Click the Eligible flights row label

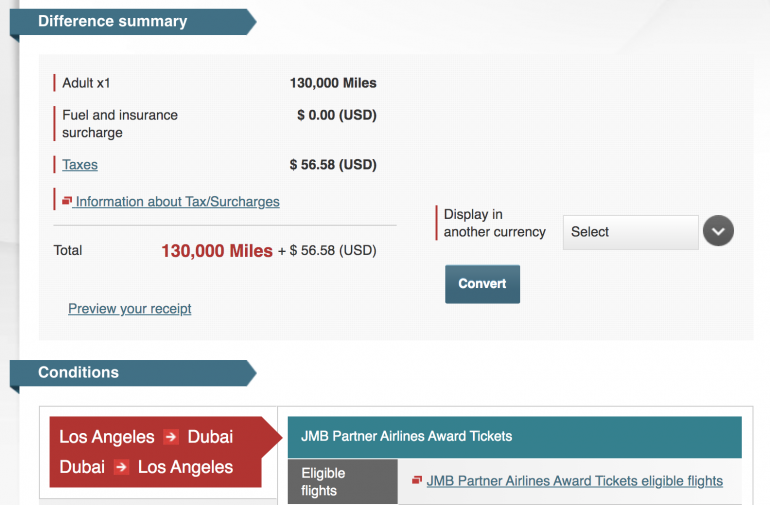[323, 481]
